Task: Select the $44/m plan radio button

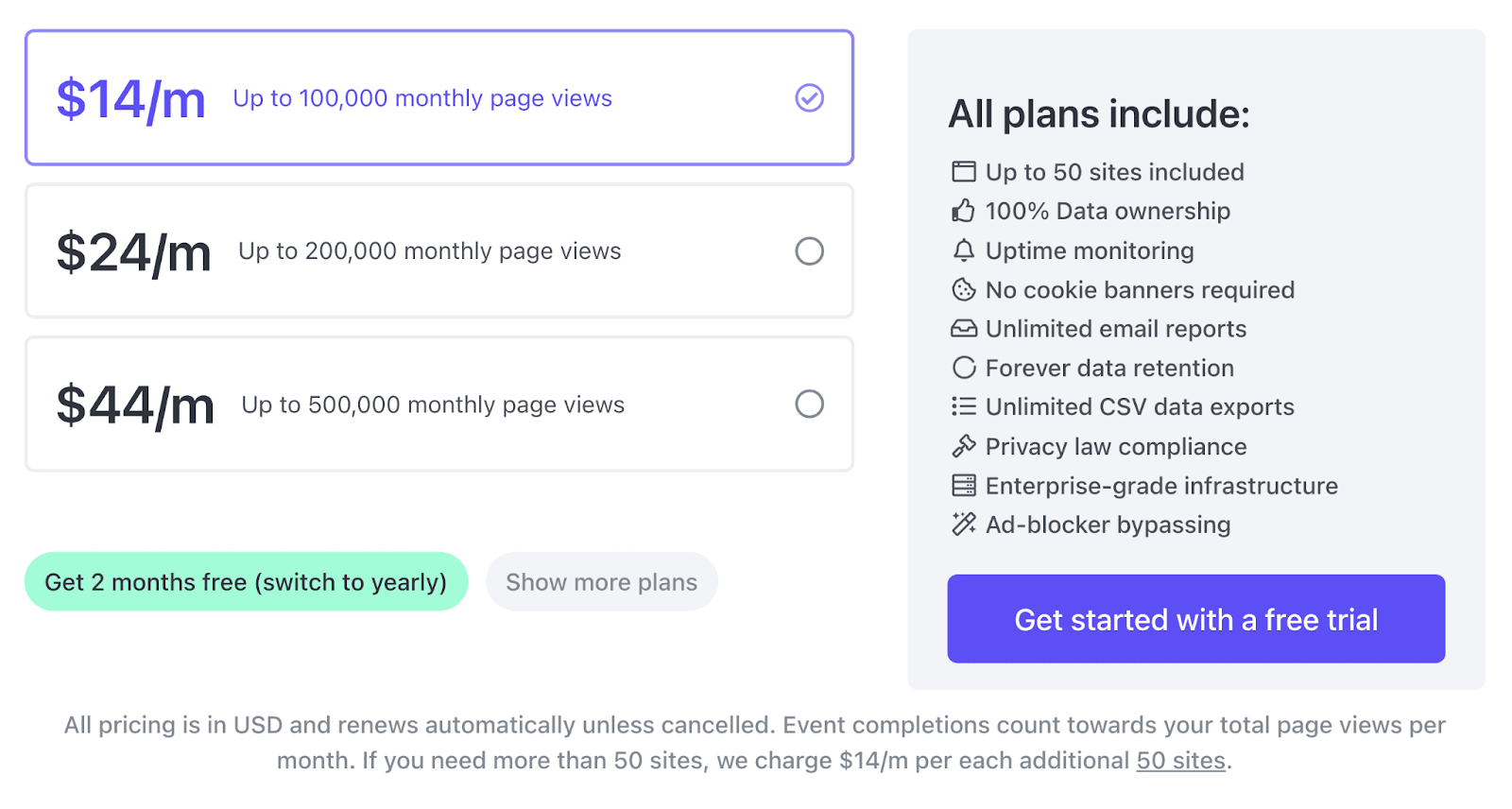Action: pyautogui.click(x=809, y=404)
